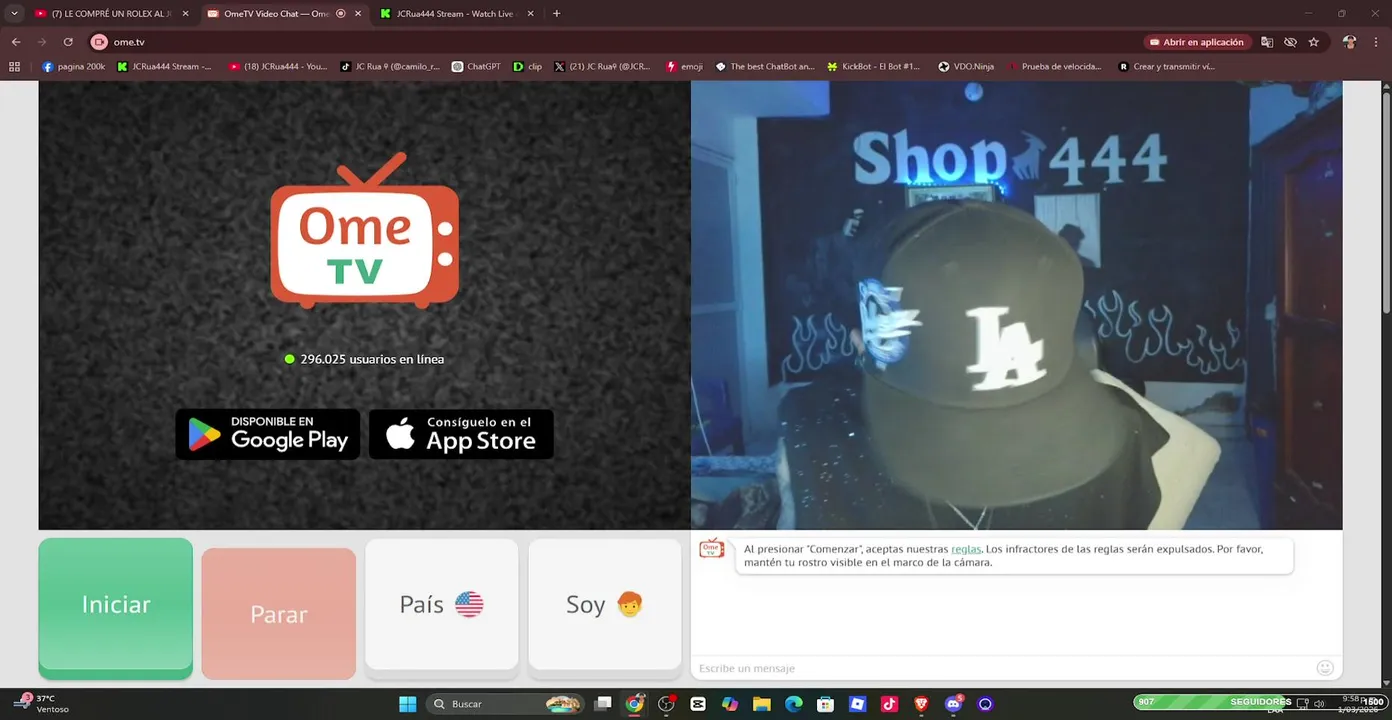Open Roblox from the taskbar
1392x720 pixels.
click(857, 704)
